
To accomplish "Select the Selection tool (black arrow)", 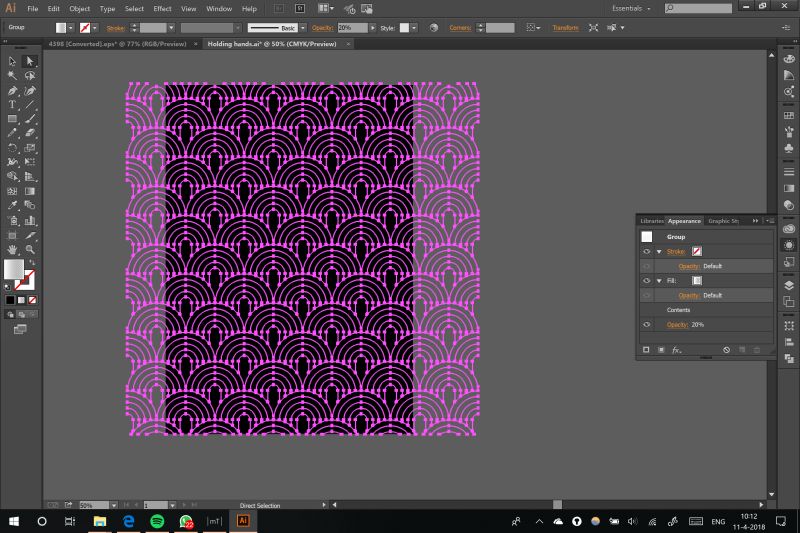I will tap(12, 61).
